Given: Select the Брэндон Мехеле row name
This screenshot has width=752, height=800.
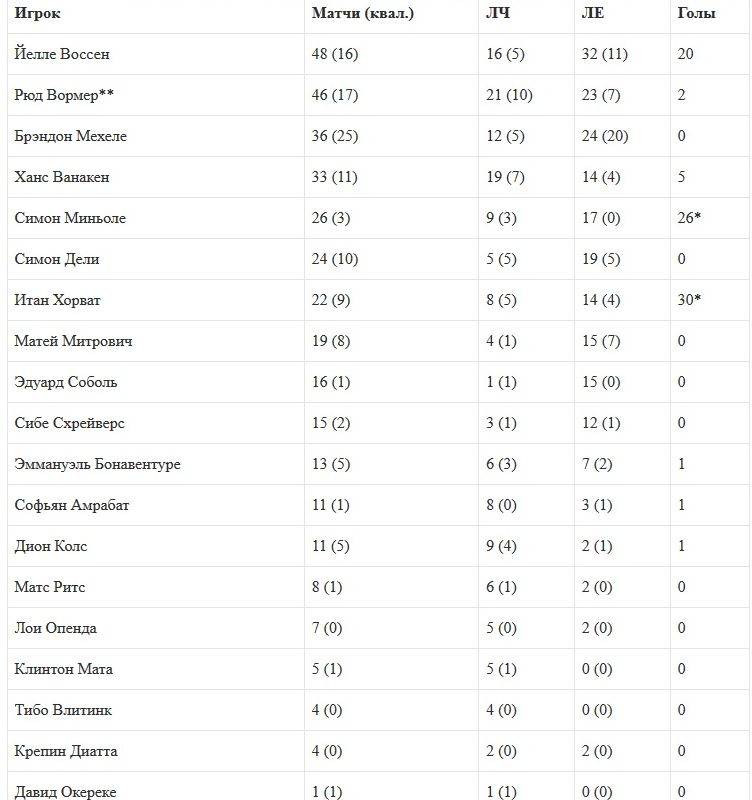Looking at the screenshot, I should [71, 136].
